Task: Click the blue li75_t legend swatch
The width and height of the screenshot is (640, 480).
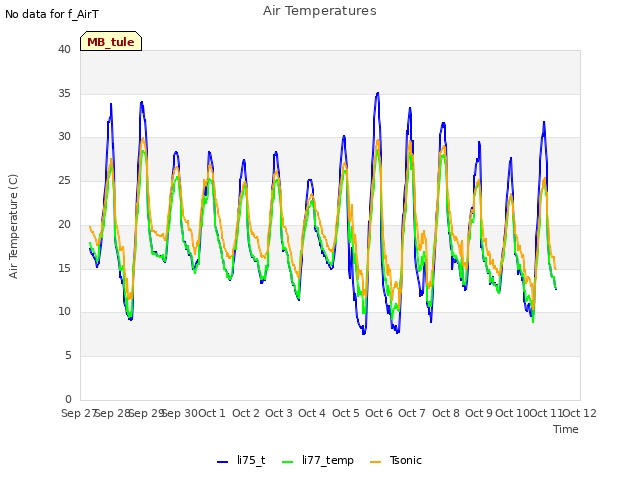Action: (222, 462)
